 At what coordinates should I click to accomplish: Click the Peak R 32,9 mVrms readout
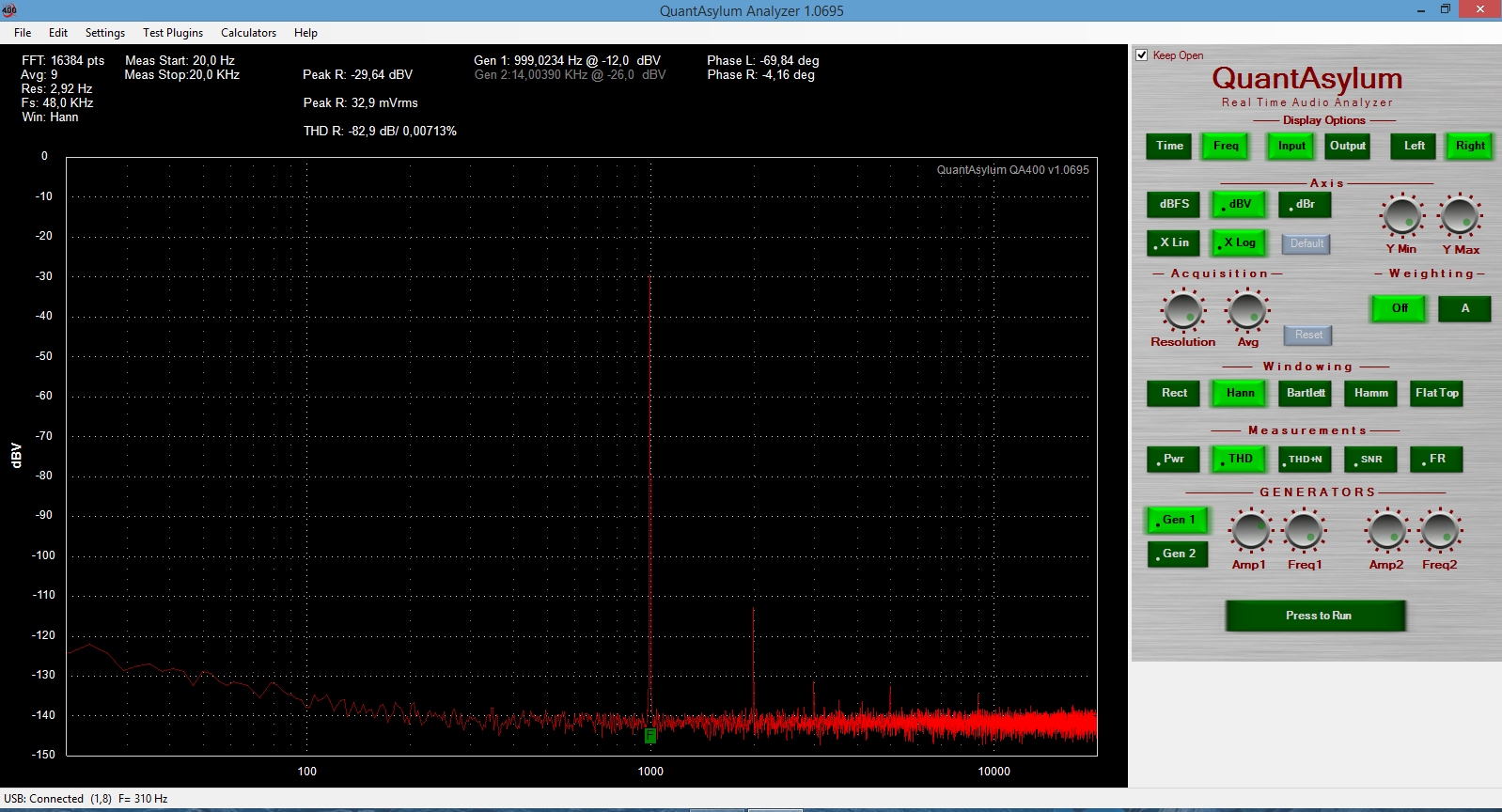coord(360,103)
